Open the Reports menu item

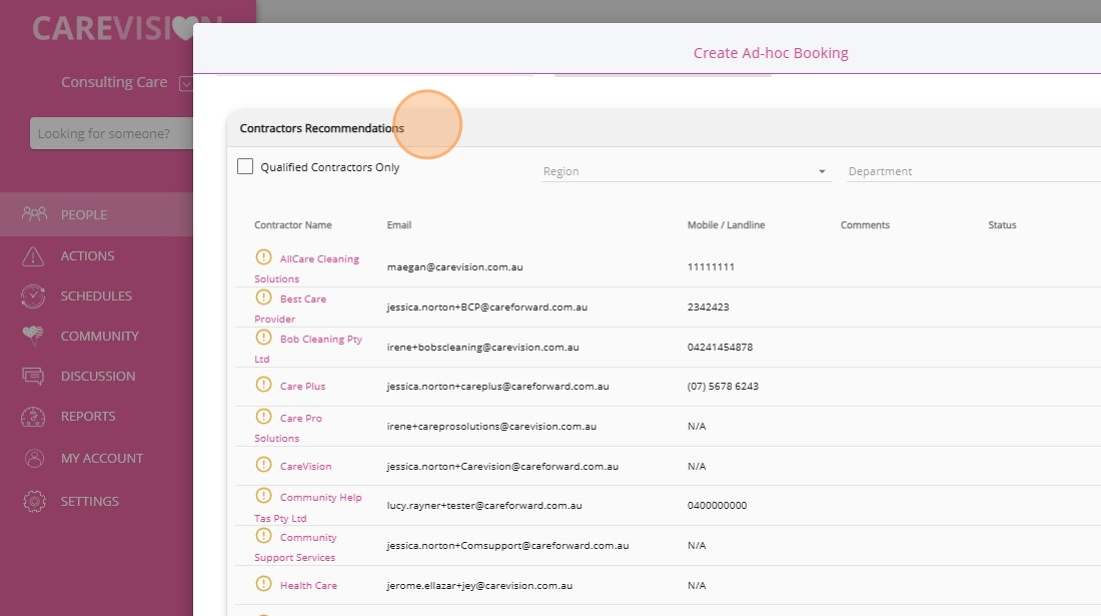point(88,416)
